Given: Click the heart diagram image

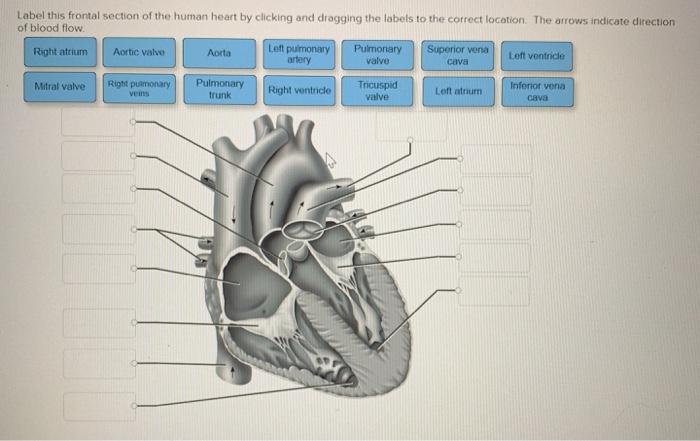Looking at the screenshot, I should (308, 254).
